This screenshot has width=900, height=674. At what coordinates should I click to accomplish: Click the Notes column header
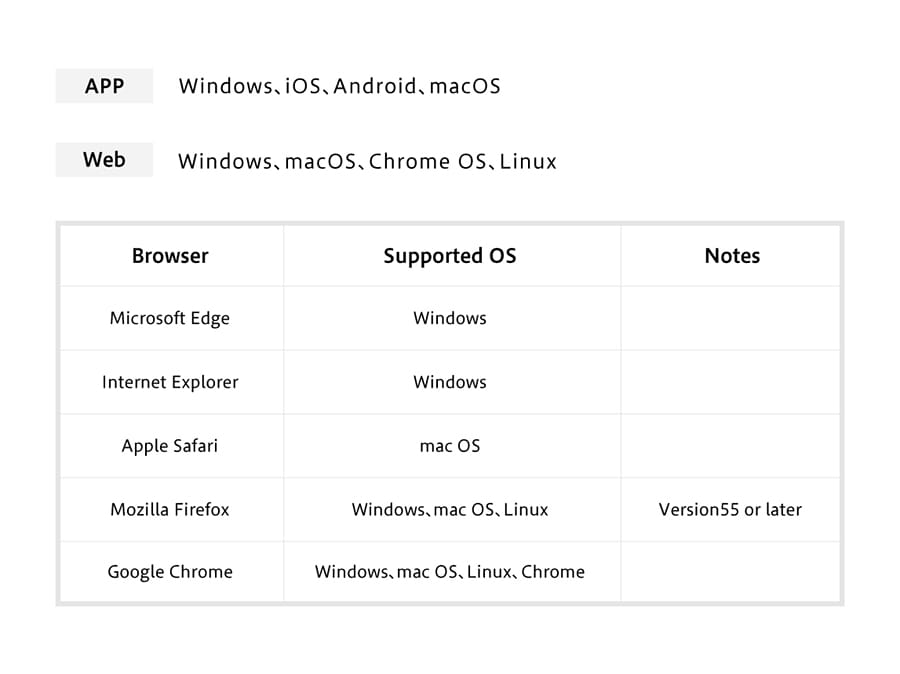point(732,255)
